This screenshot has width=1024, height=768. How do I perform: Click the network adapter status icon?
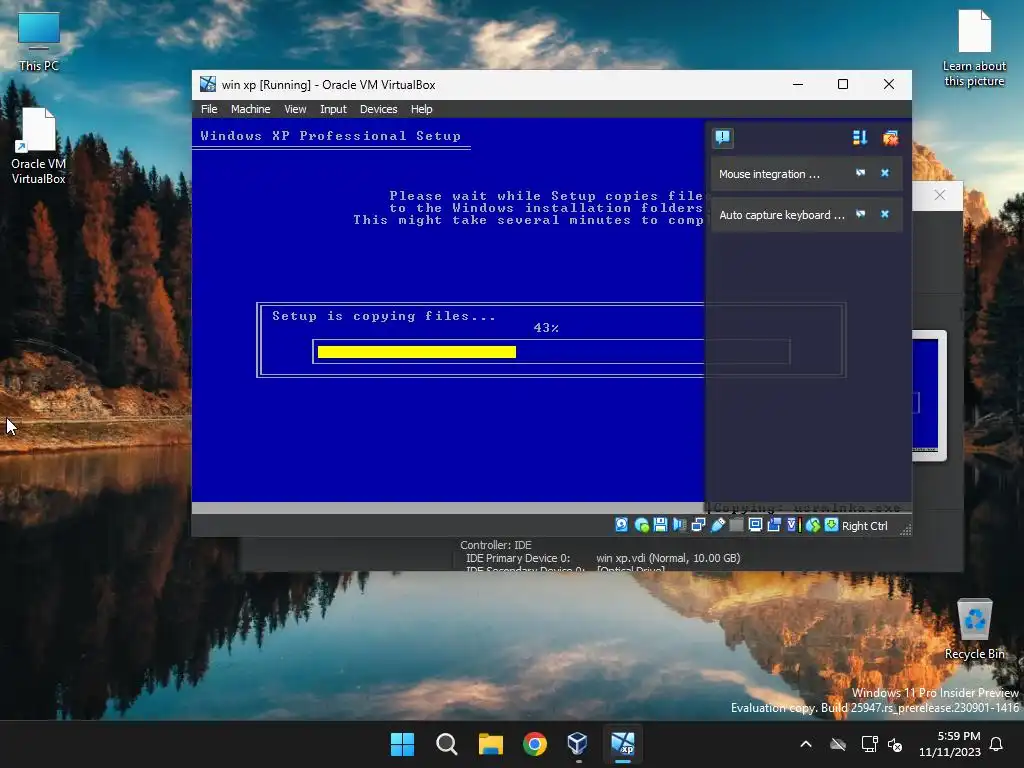click(698, 525)
